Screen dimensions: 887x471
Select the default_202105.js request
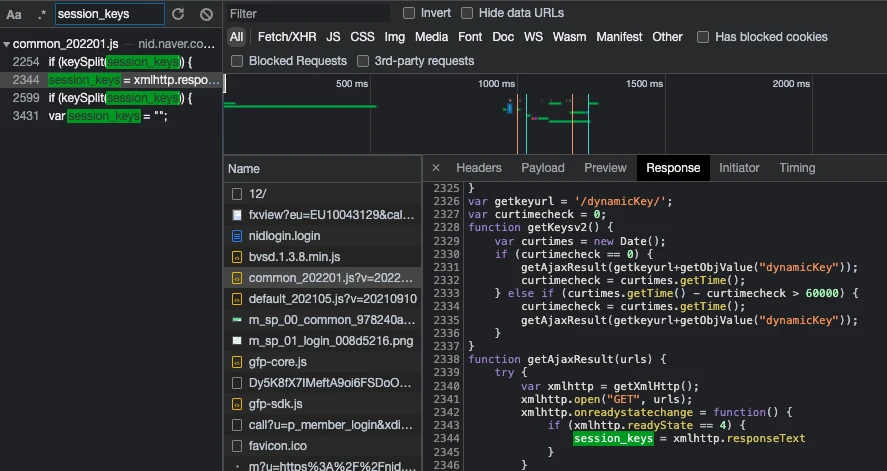322,299
